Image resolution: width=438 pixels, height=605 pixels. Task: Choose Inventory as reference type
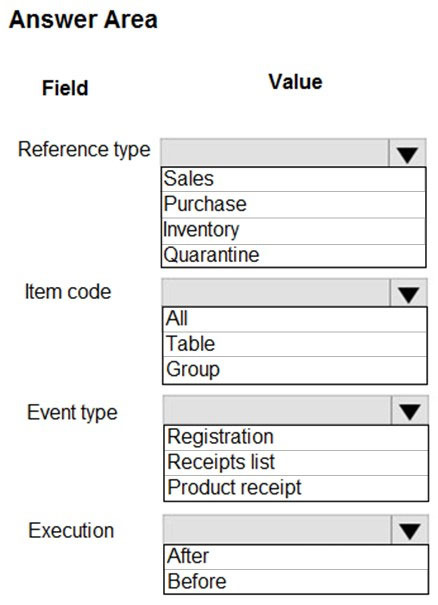[294, 231]
